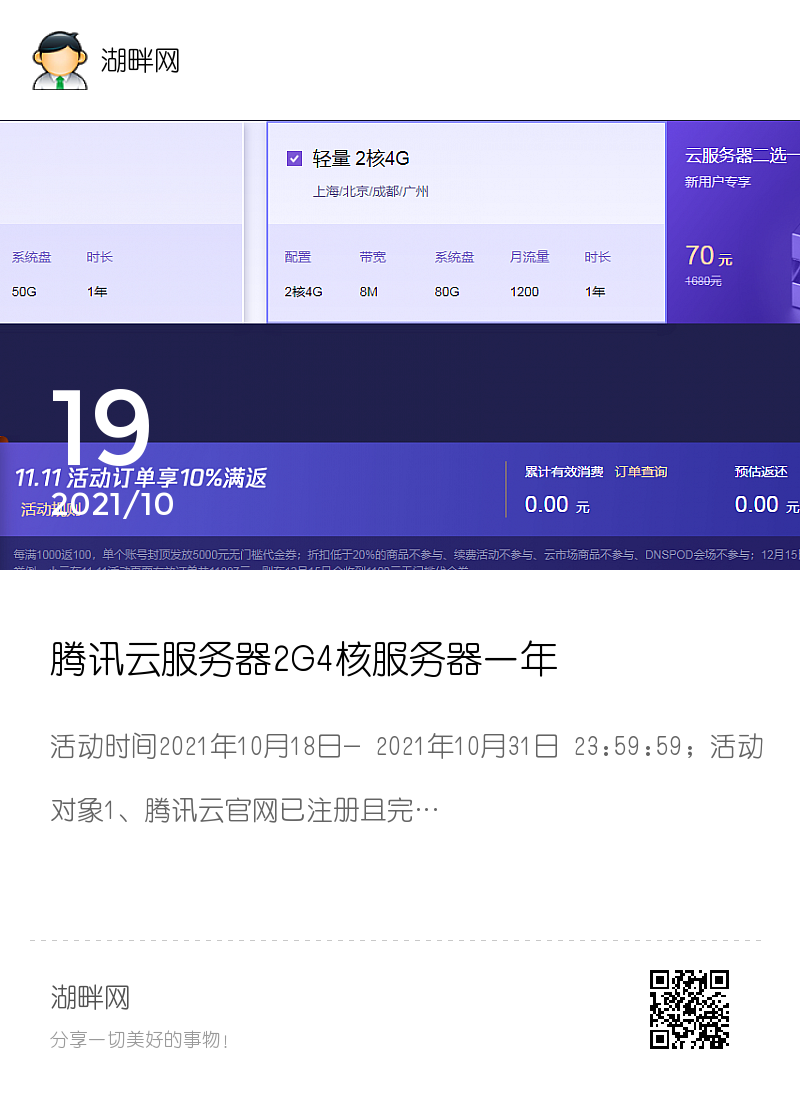
Task: Click the 新用户专享 label
Action: click(718, 182)
